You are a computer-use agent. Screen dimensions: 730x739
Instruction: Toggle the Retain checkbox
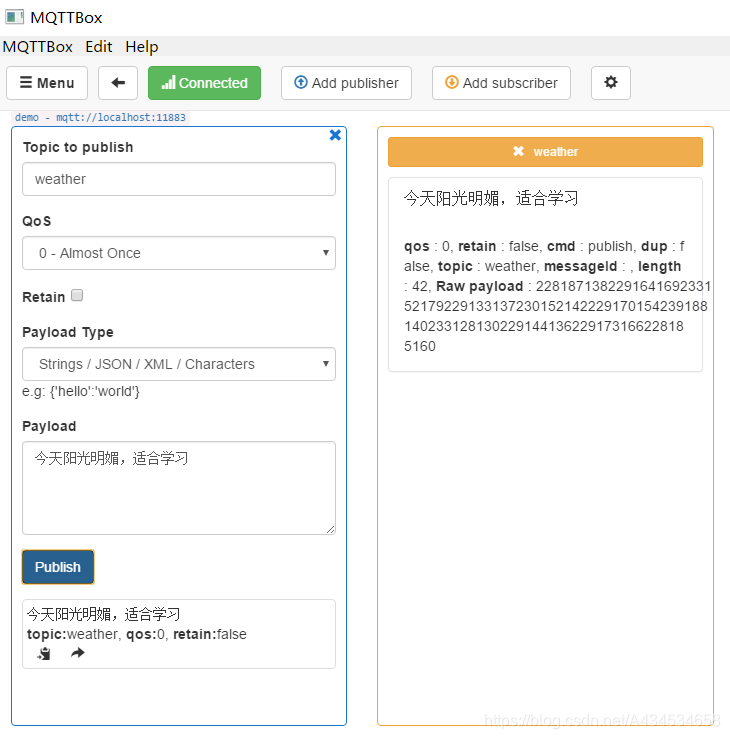click(x=77, y=296)
